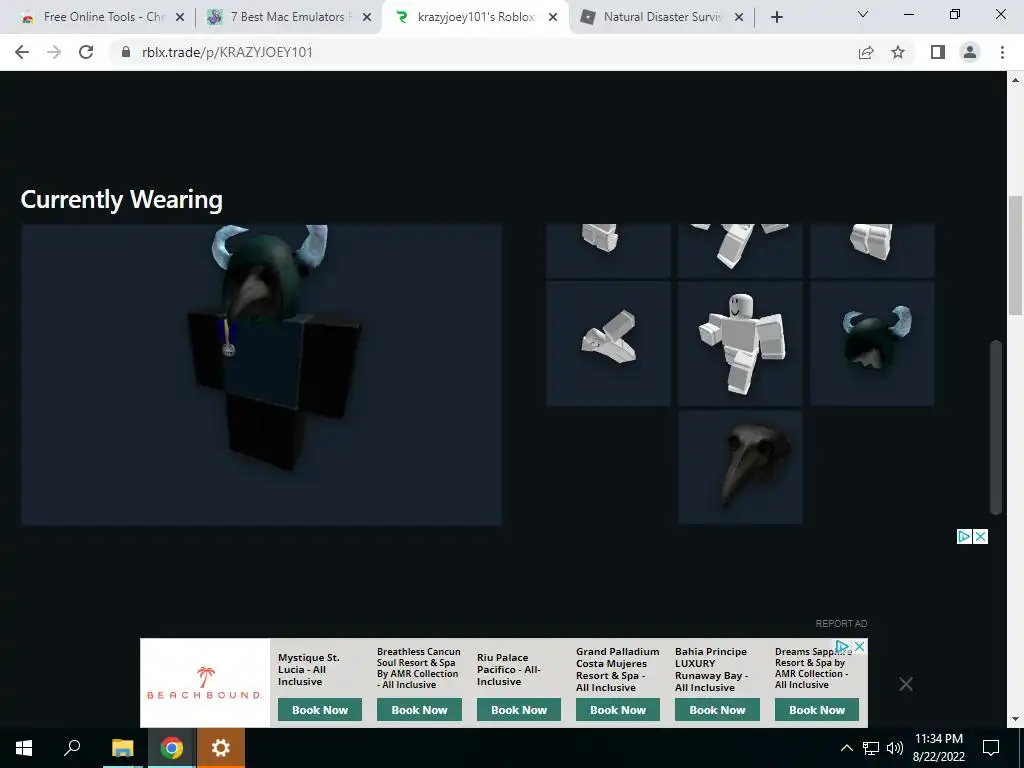Close the Natural Disaster Survival tab

(x=739, y=17)
